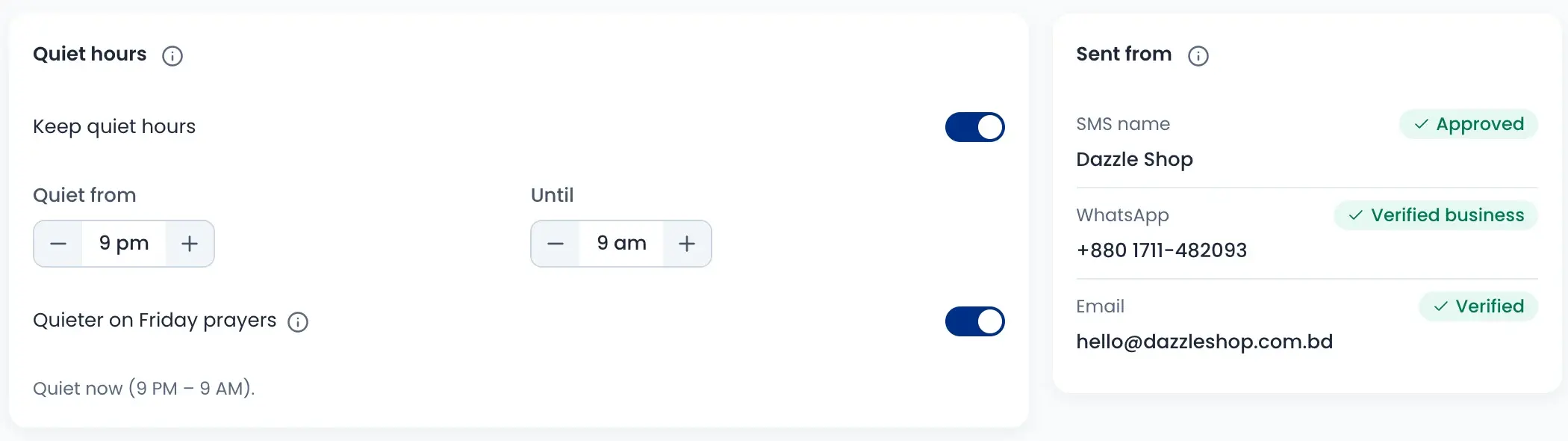Viewport: 1568px width, 441px height.
Task: Click the Verified email badge
Action: (1478, 306)
